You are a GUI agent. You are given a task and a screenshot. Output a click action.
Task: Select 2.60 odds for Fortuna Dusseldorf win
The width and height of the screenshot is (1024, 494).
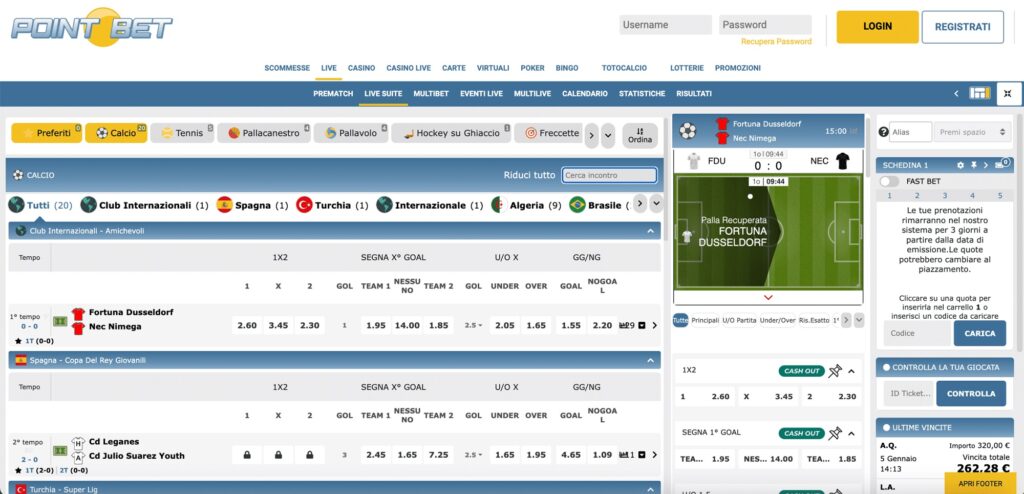click(x=247, y=325)
